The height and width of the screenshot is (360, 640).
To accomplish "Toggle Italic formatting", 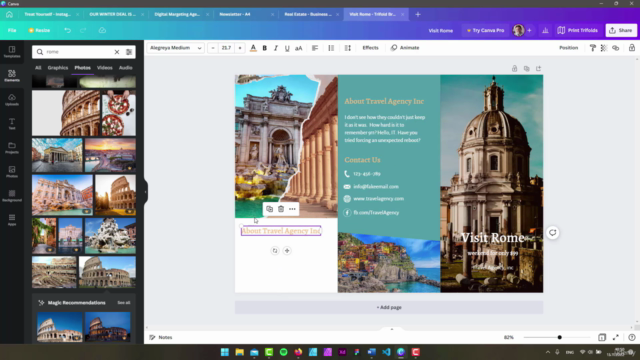I will coord(276,48).
